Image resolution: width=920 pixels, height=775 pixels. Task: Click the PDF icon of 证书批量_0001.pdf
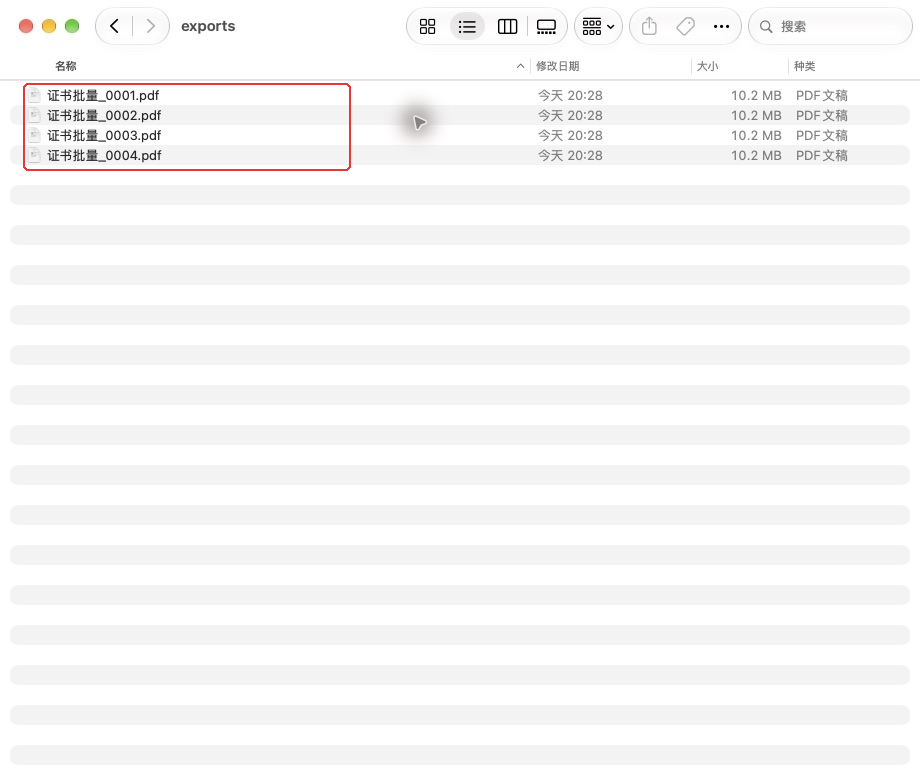pyautogui.click(x=35, y=95)
